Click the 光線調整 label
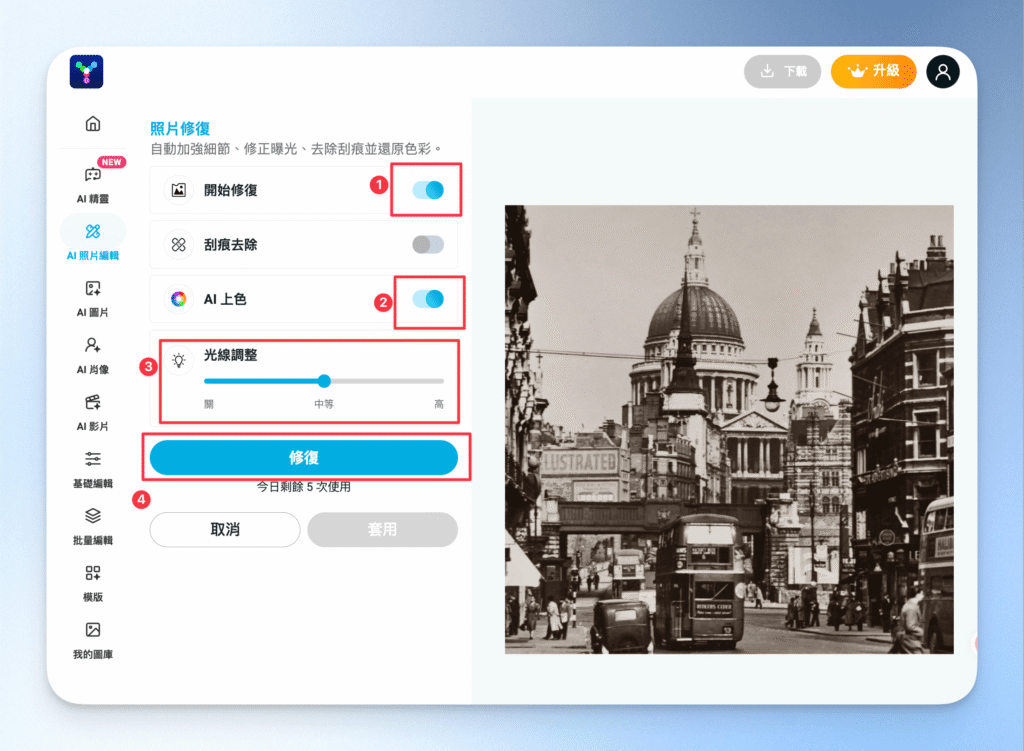 point(231,355)
